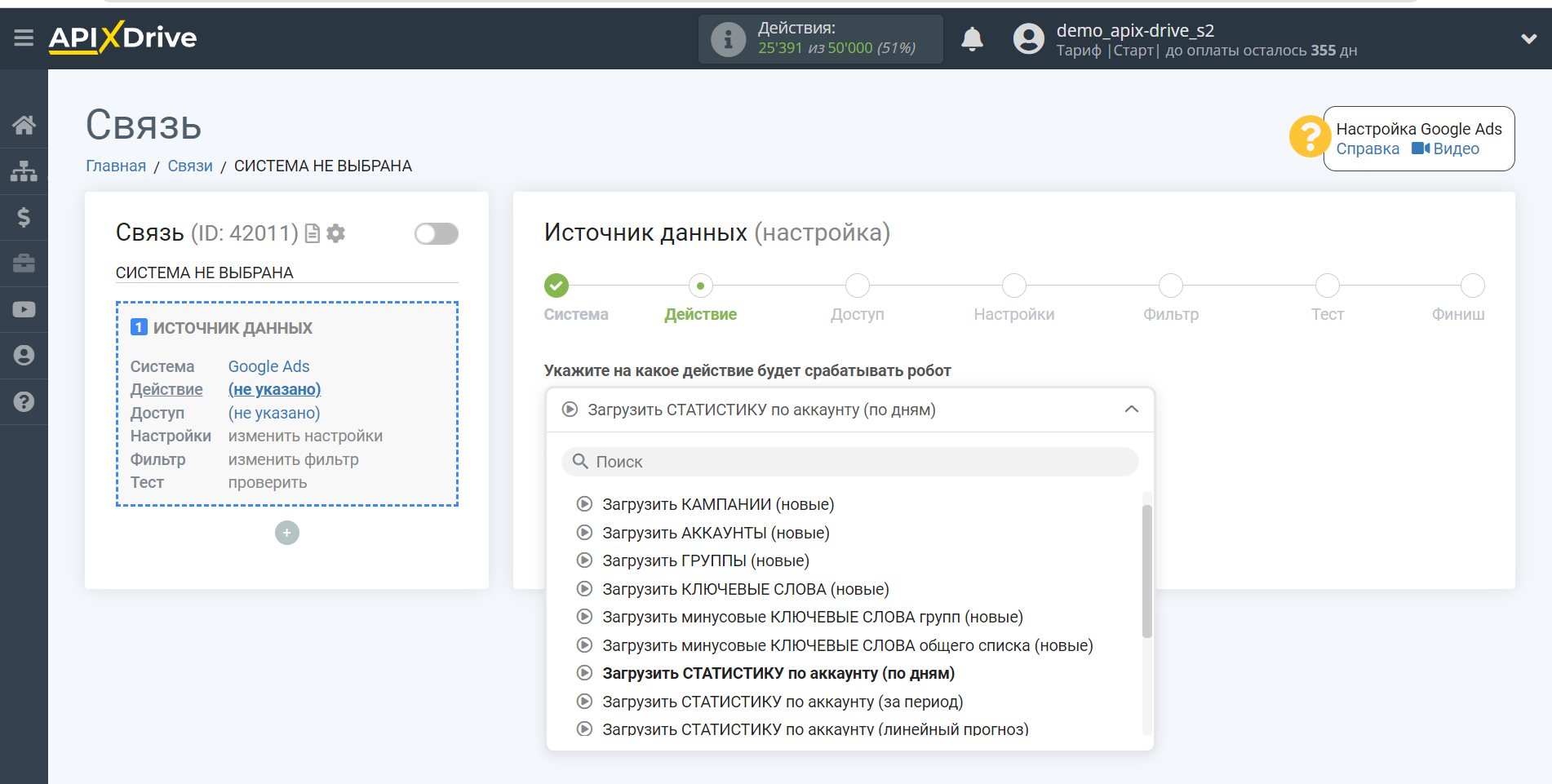This screenshot has width=1552, height=784.
Task: Select the Тест step
Action: pyautogui.click(x=1328, y=286)
